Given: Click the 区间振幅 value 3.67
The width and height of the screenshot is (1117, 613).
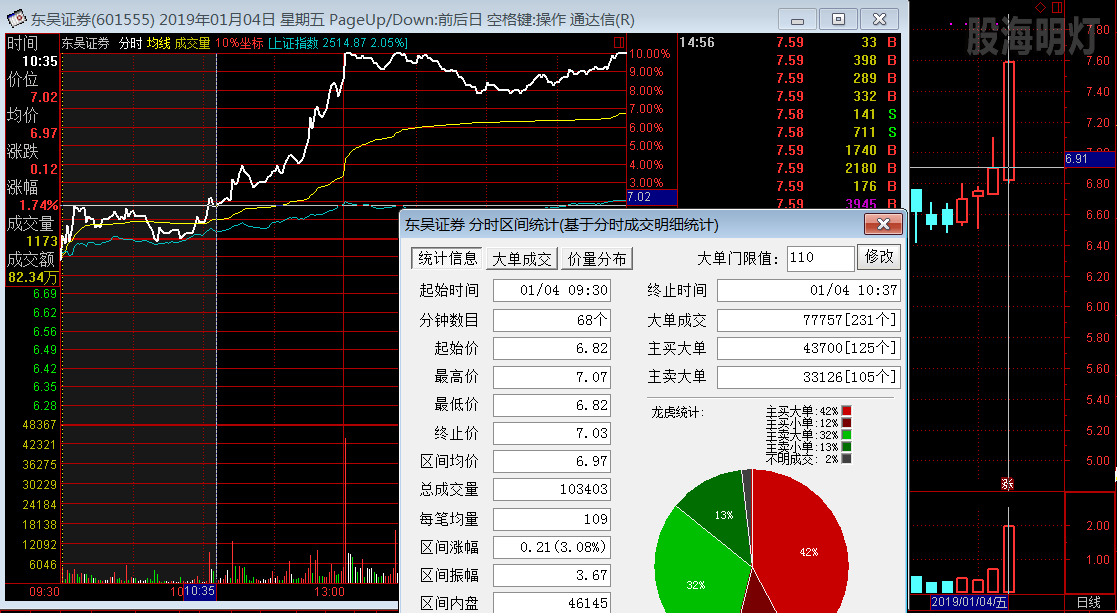Looking at the screenshot, I should coord(551,575).
